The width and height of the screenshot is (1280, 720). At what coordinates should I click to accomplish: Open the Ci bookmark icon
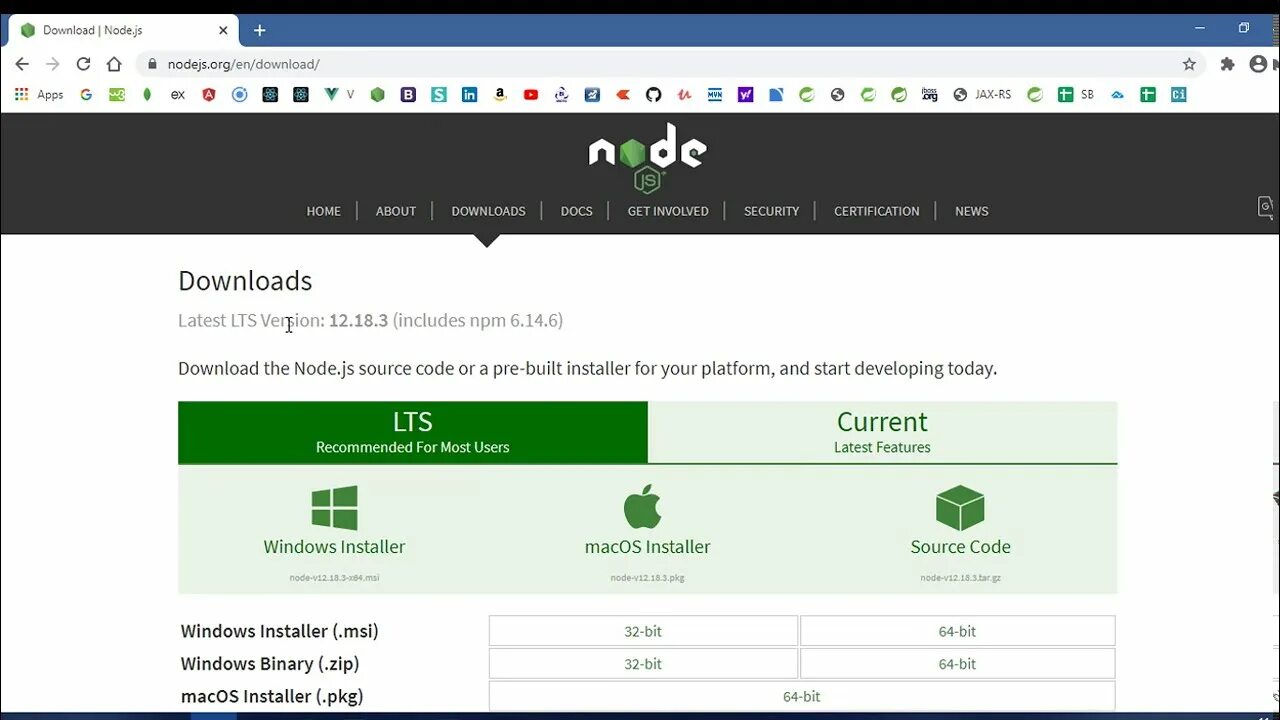click(1179, 95)
